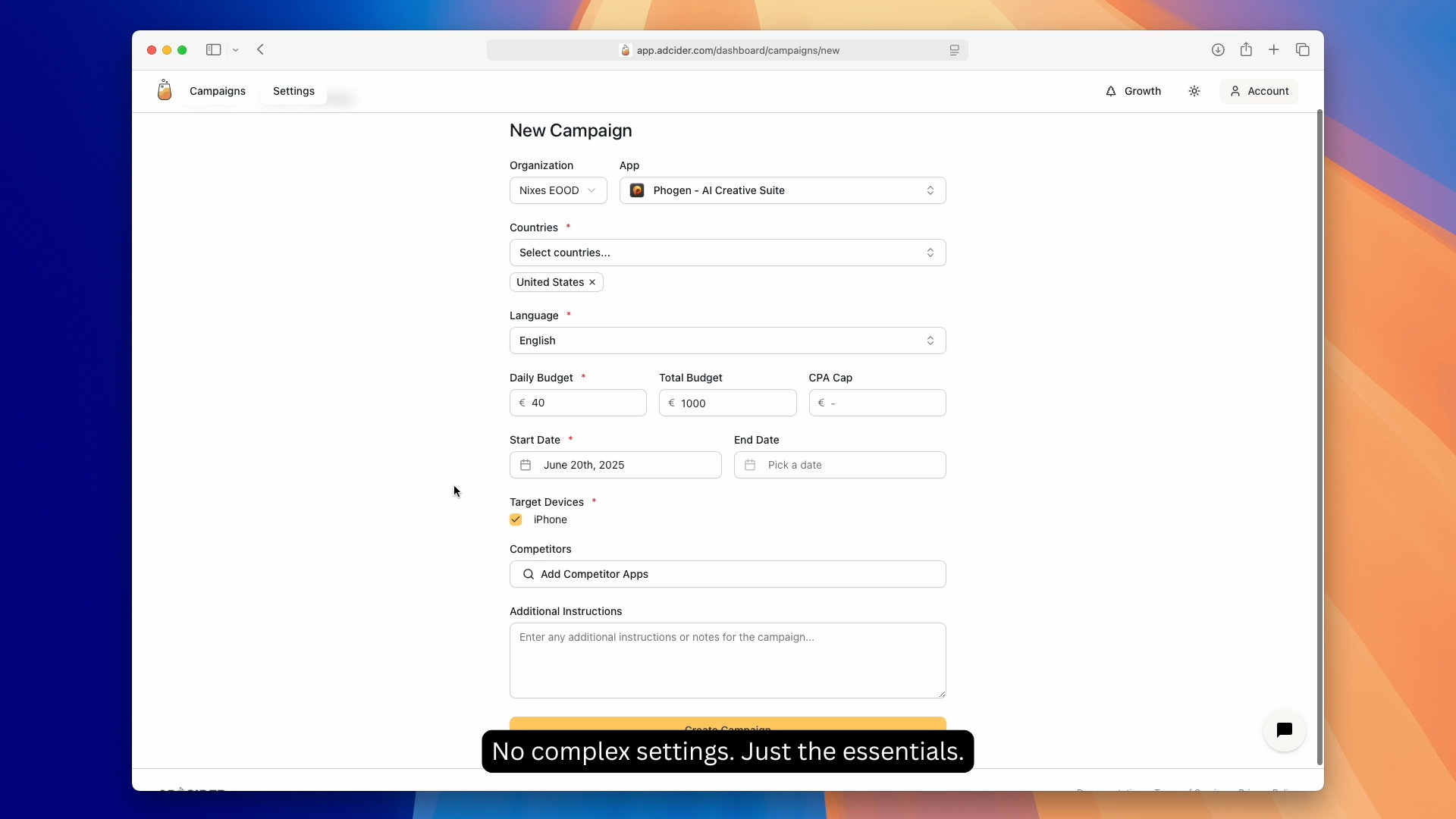Screen dimensions: 1456x819
Task: Expand the Organization dropdown Nixes EOOD
Action: point(558,190)
